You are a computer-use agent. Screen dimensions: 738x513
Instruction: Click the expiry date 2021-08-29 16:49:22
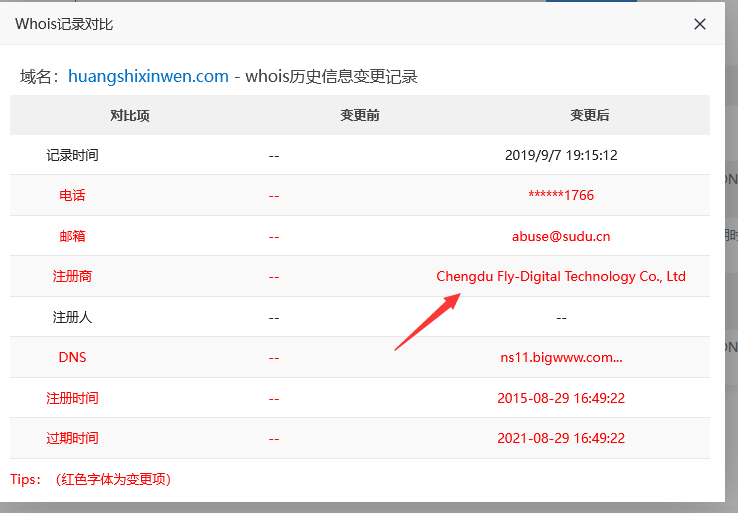click(561, 438)
